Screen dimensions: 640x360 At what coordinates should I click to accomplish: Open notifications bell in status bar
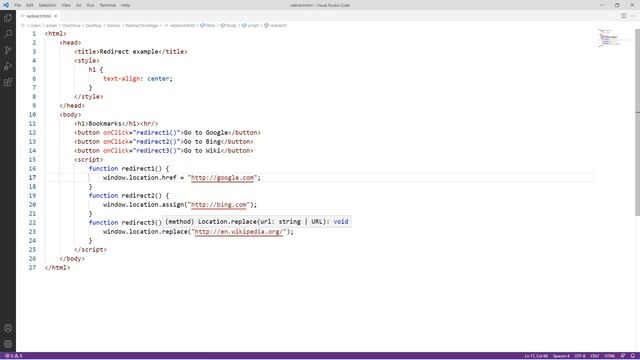pos(632,356)
